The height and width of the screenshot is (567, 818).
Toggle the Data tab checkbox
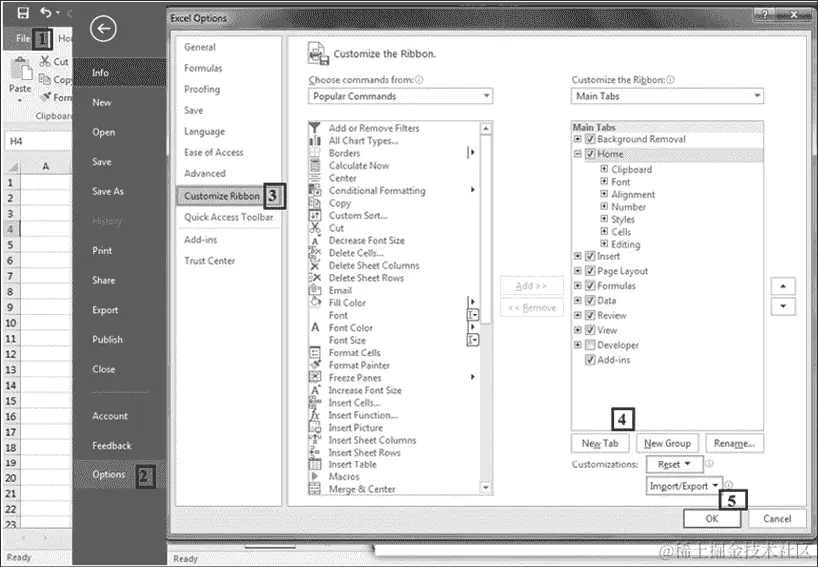pos(590,300)
